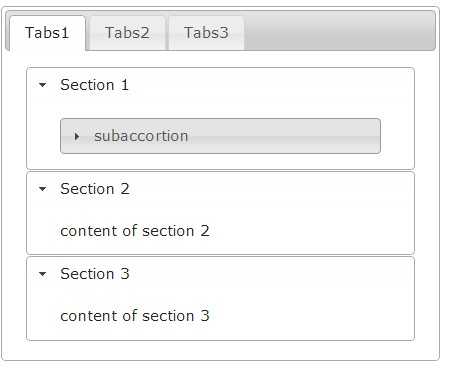Click empty header space right of Section 3 title
The image size is (453, 369).
coord(270,274)
